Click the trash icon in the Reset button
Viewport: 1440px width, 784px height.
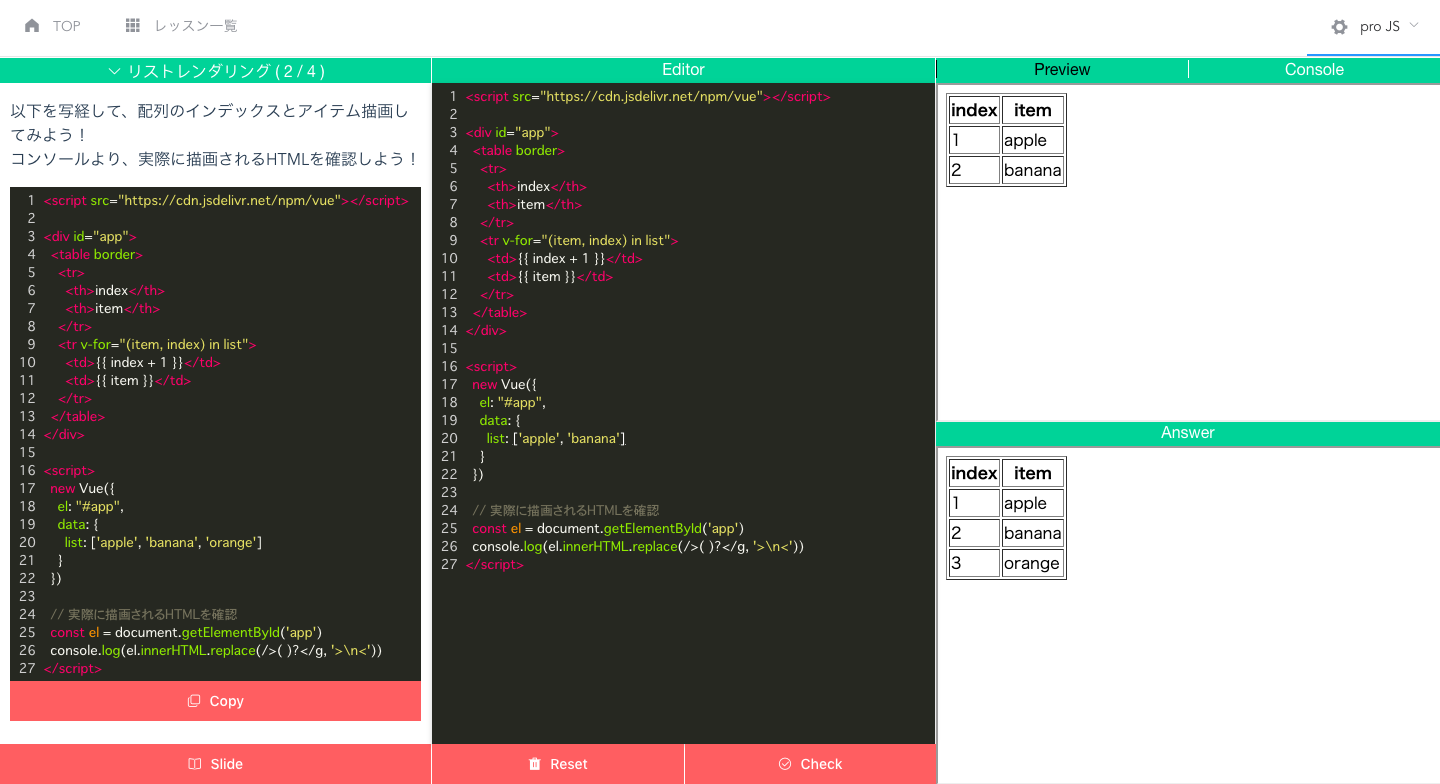[x=535, y=764]
